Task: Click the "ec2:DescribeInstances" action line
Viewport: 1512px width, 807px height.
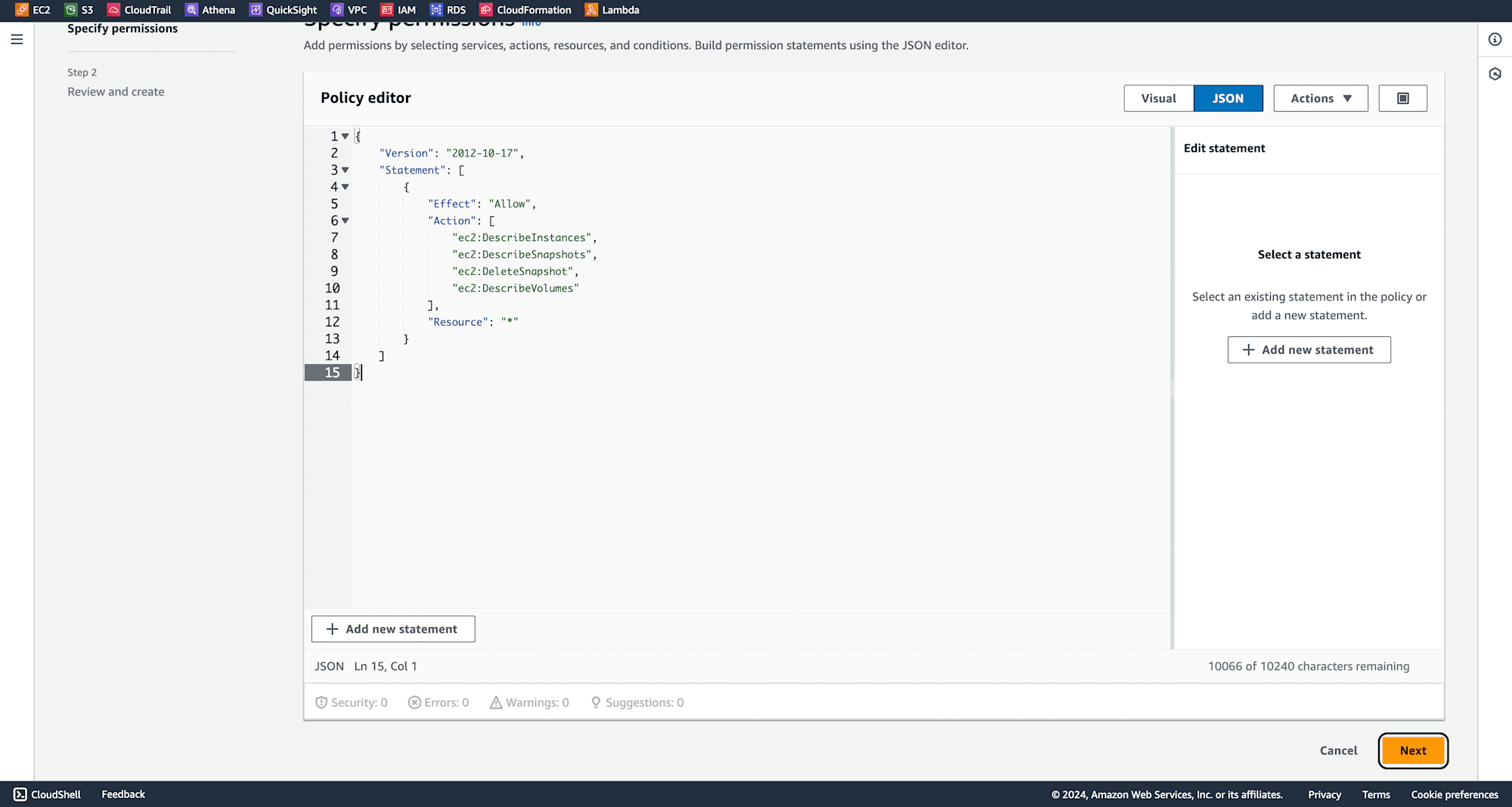Action: [x=525, y=238]
